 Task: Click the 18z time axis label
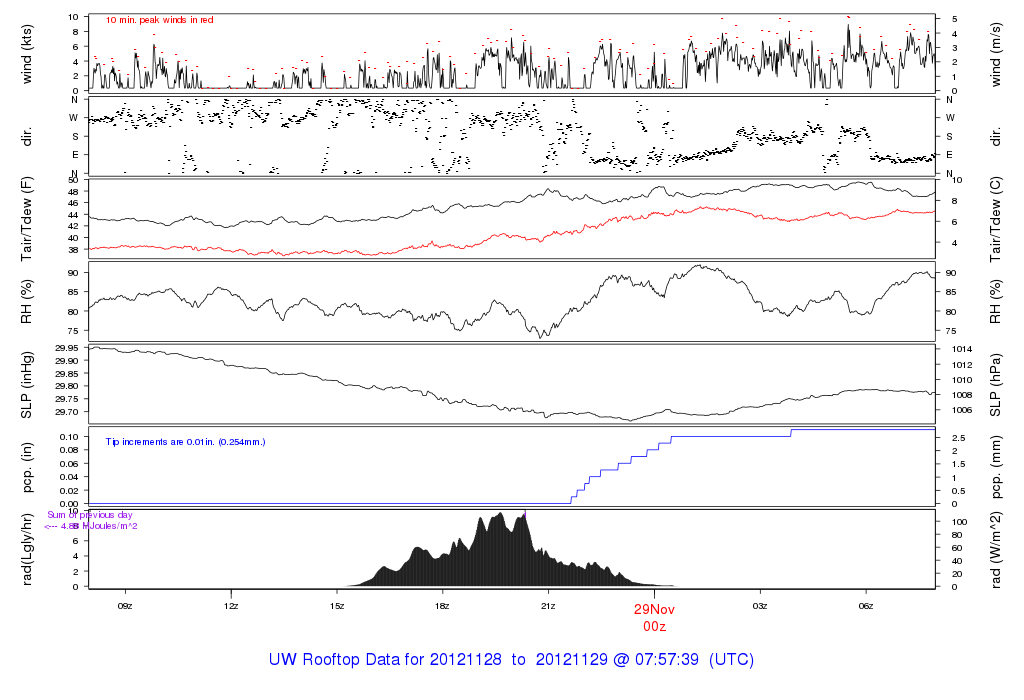point(443,606)
